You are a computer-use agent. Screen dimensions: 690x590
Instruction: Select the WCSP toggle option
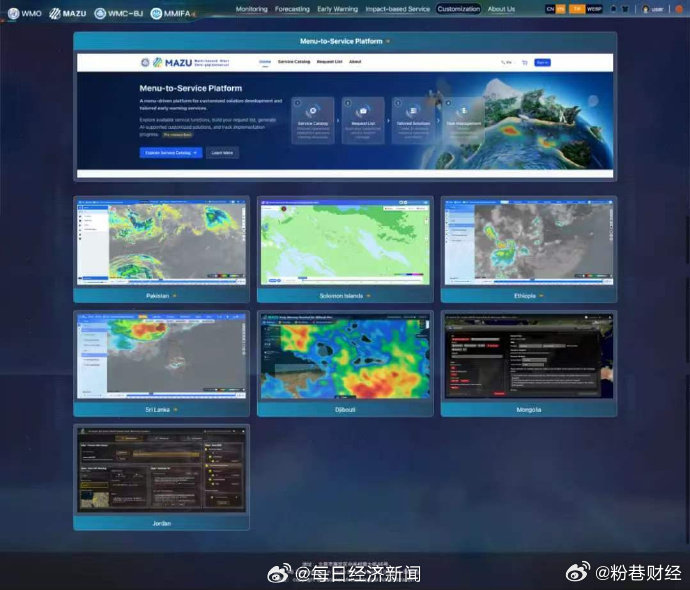[594, 9]
